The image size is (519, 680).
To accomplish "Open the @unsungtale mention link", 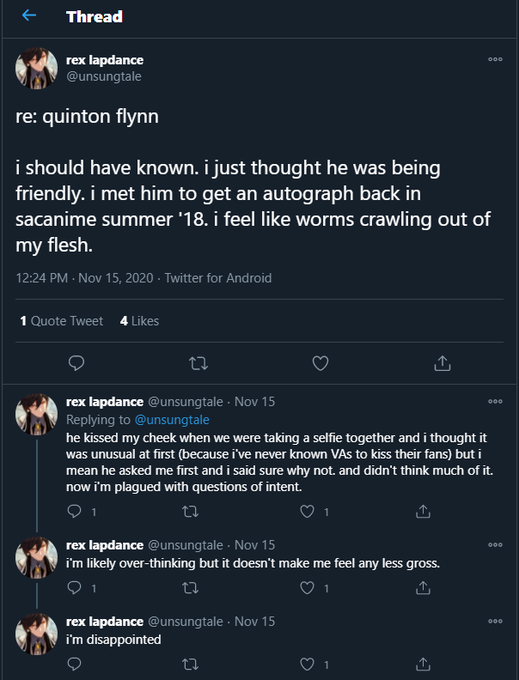I will click(172, 420).
